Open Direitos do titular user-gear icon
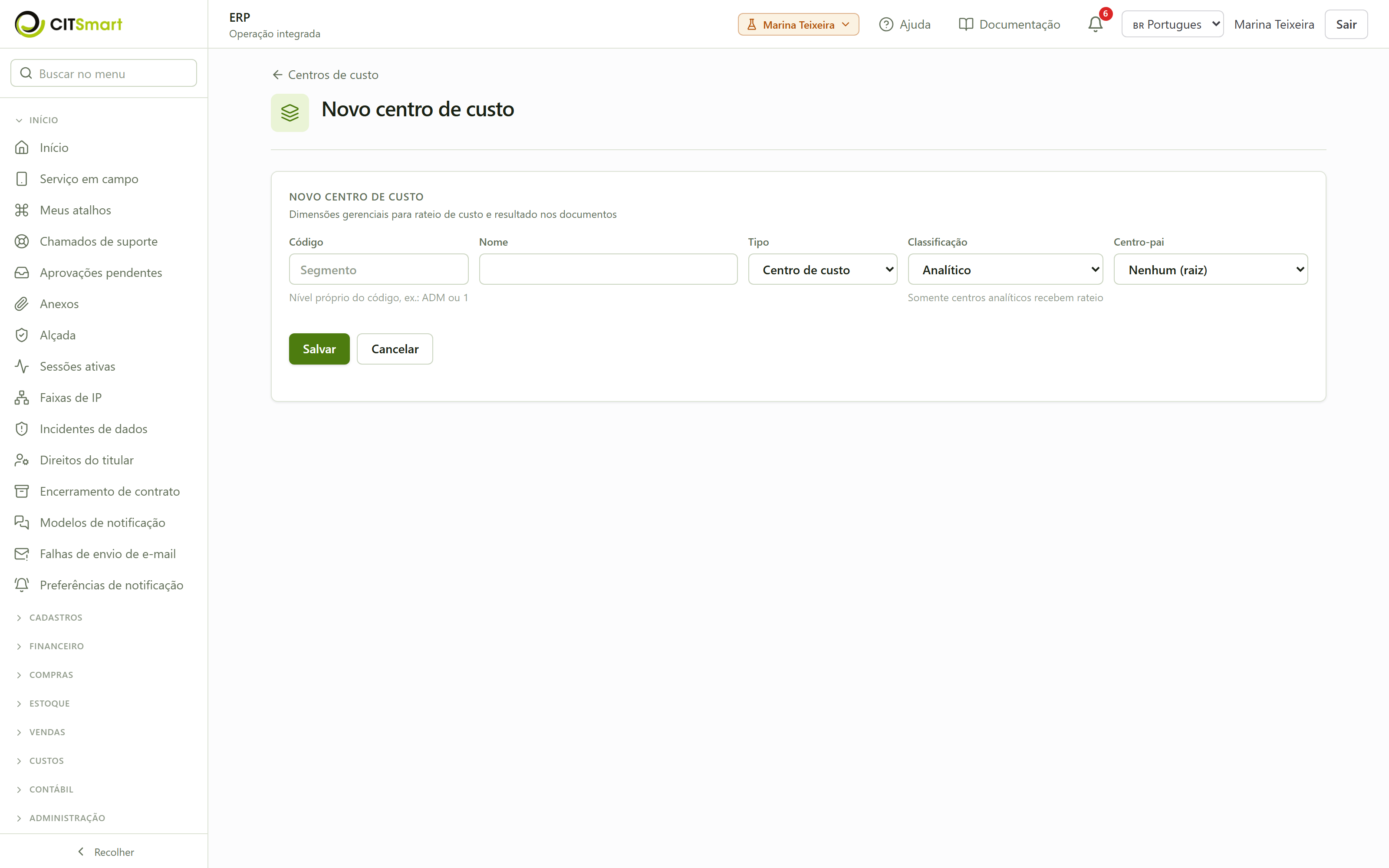The width and height of the screenshot is (1389, 868). click(x=22, y=460)
